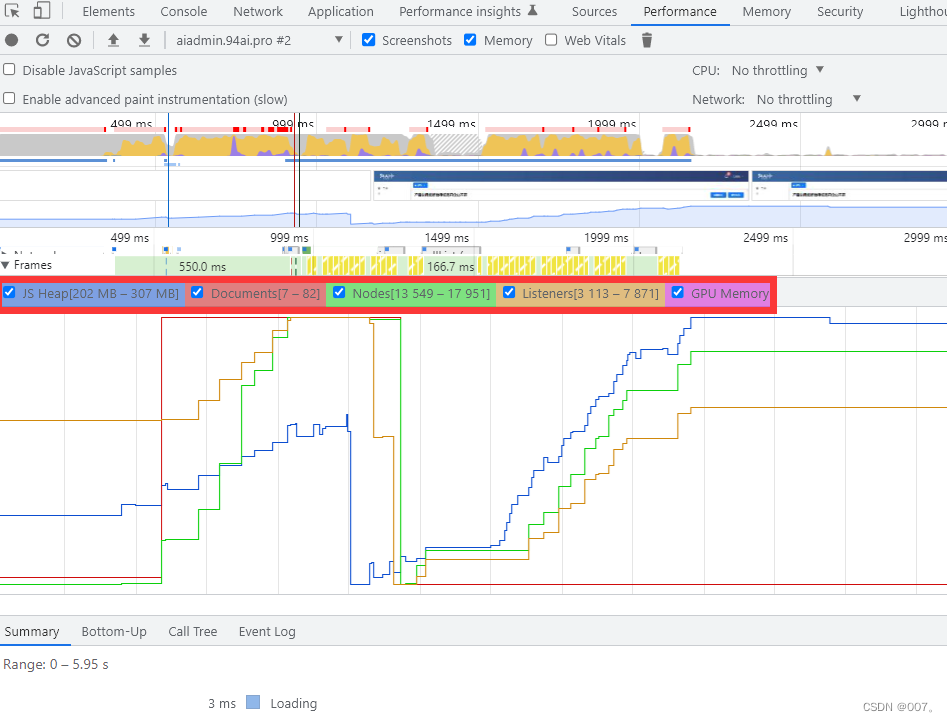Delete the recording with the trash icon
The height and width of the screenshot is (722, 947).
(x=645, y=40)
